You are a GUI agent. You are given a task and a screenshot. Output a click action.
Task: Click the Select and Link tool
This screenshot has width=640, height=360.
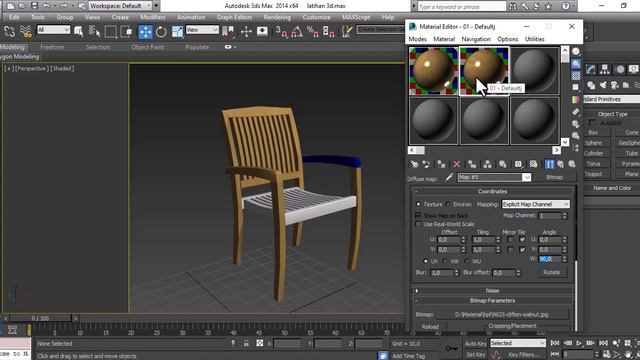tap(9, 31)
